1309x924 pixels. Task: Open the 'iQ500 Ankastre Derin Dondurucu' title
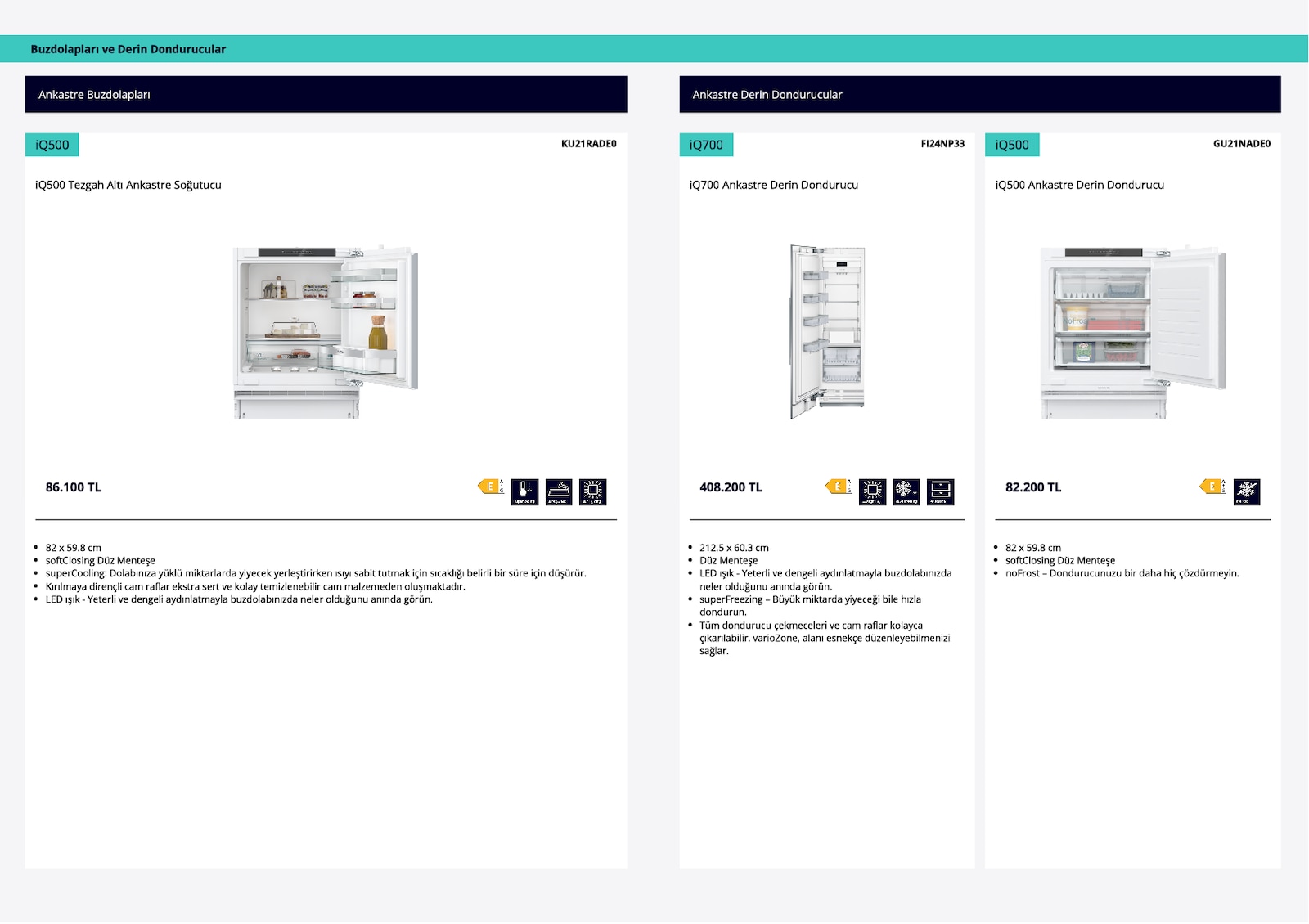(1080, 185)
